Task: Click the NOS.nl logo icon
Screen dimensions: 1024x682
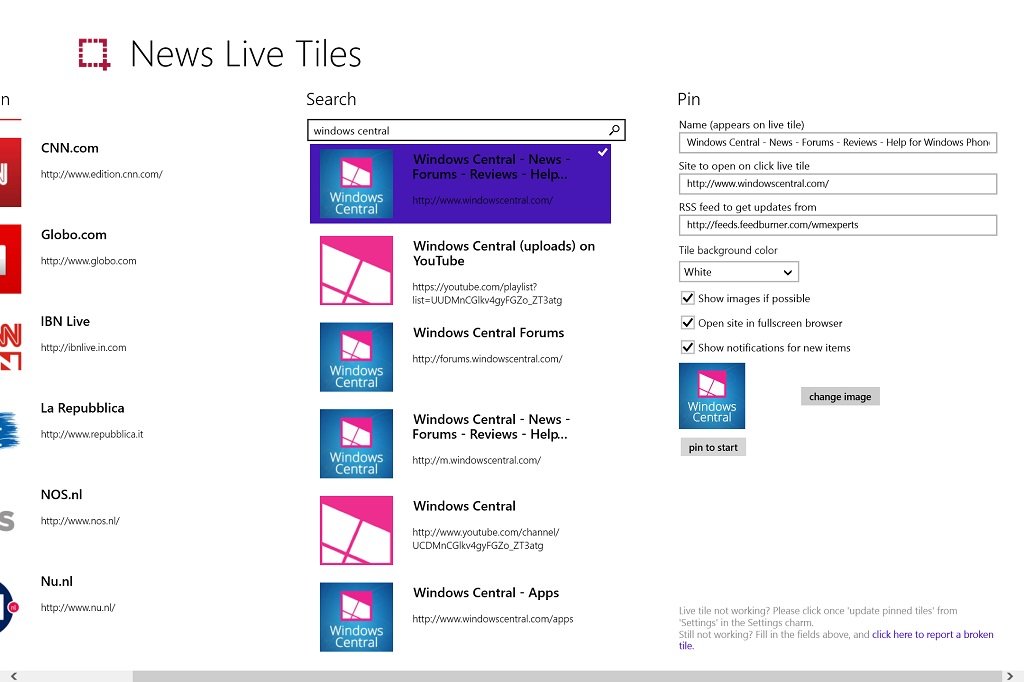Action: tap(7, 521)
